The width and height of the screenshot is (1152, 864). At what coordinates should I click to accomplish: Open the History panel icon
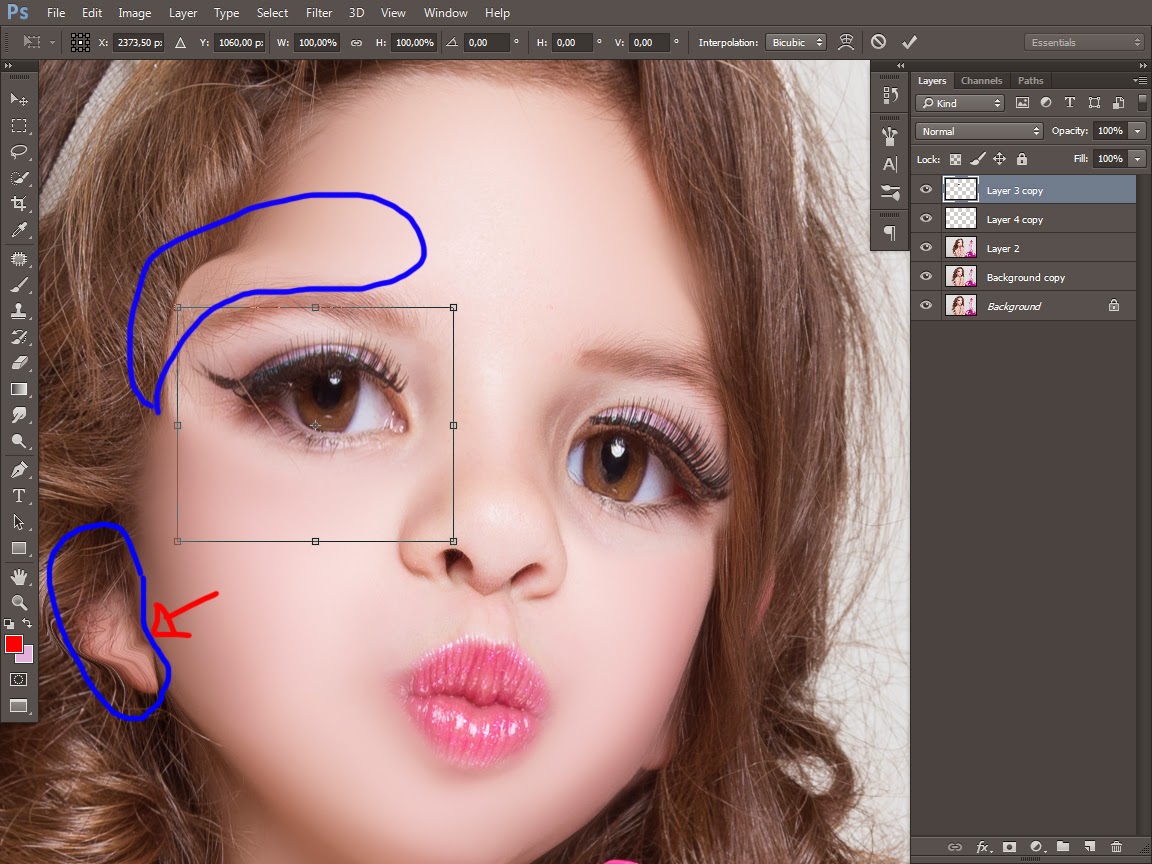click(x=890, y=95)
